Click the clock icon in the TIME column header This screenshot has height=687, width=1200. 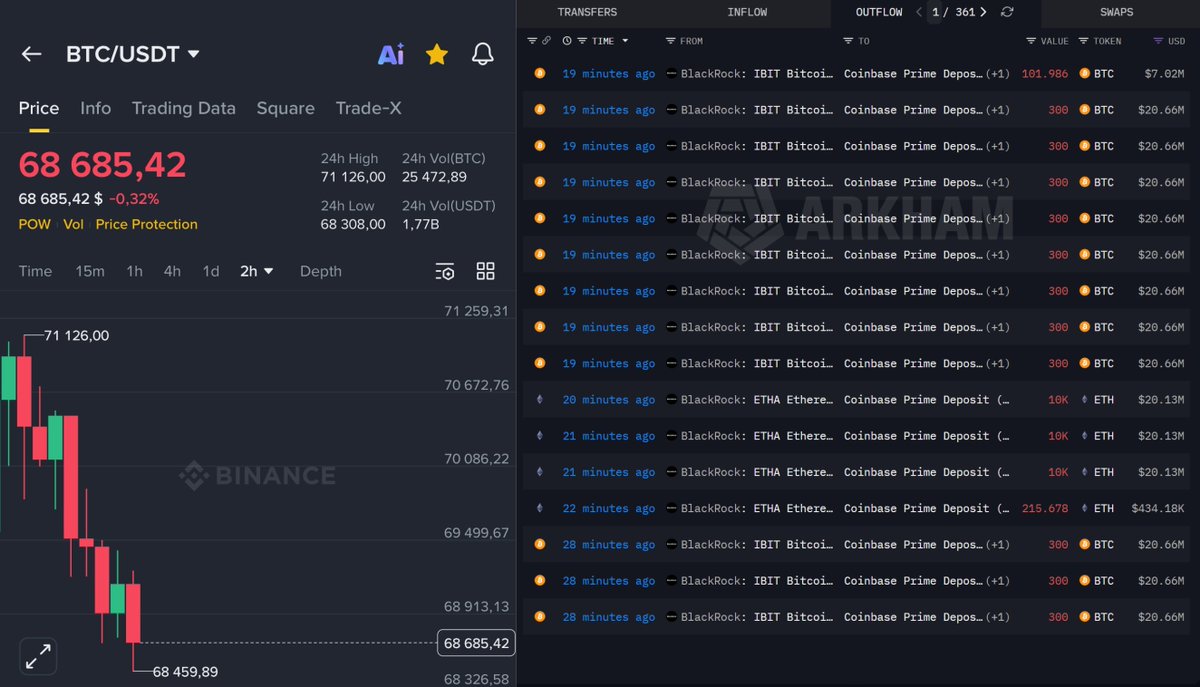567,41
